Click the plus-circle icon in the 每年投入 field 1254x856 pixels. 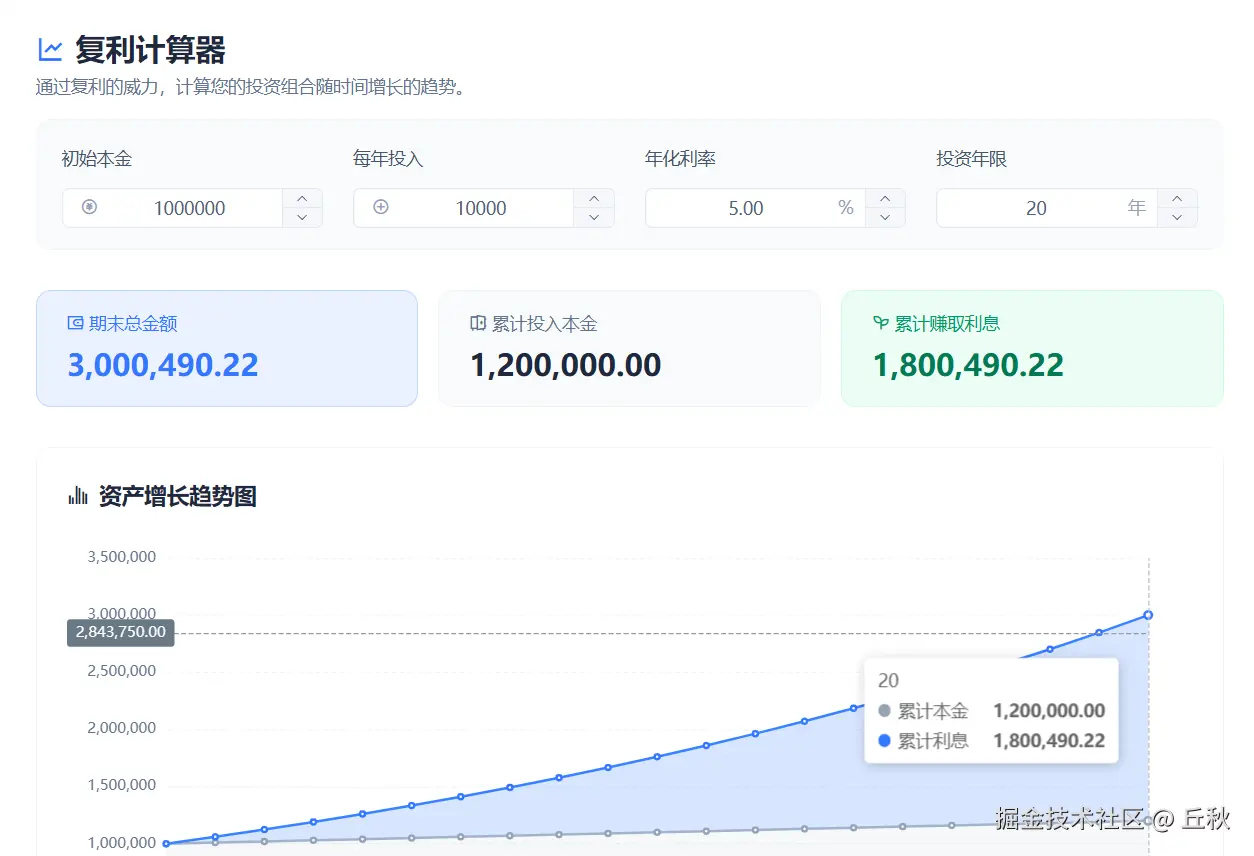[x=380, y=207]
